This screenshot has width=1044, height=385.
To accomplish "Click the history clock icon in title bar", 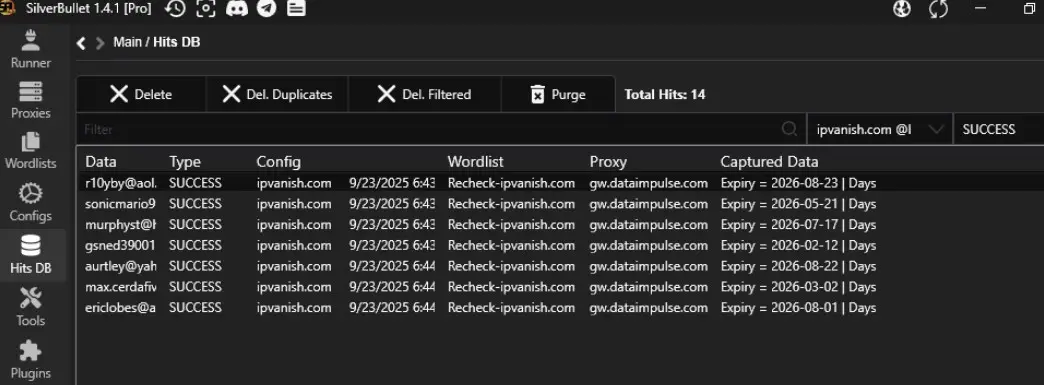I will (175, 9).
